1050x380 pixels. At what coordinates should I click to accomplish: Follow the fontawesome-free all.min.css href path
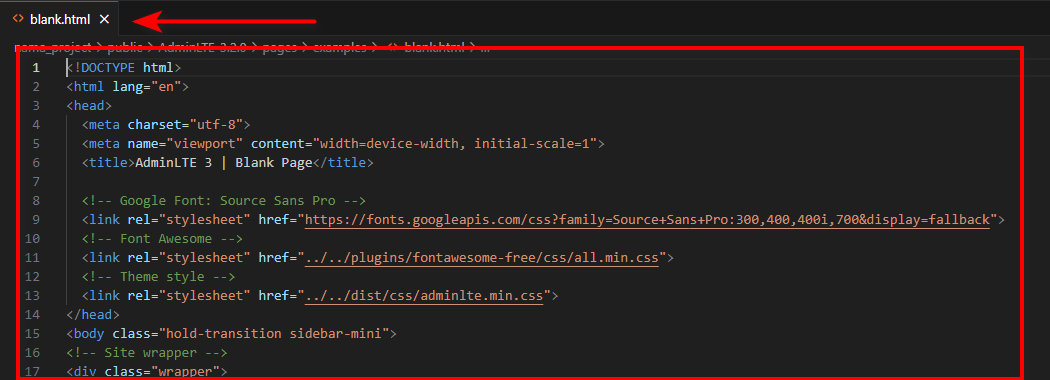click(x=481, y=257)
